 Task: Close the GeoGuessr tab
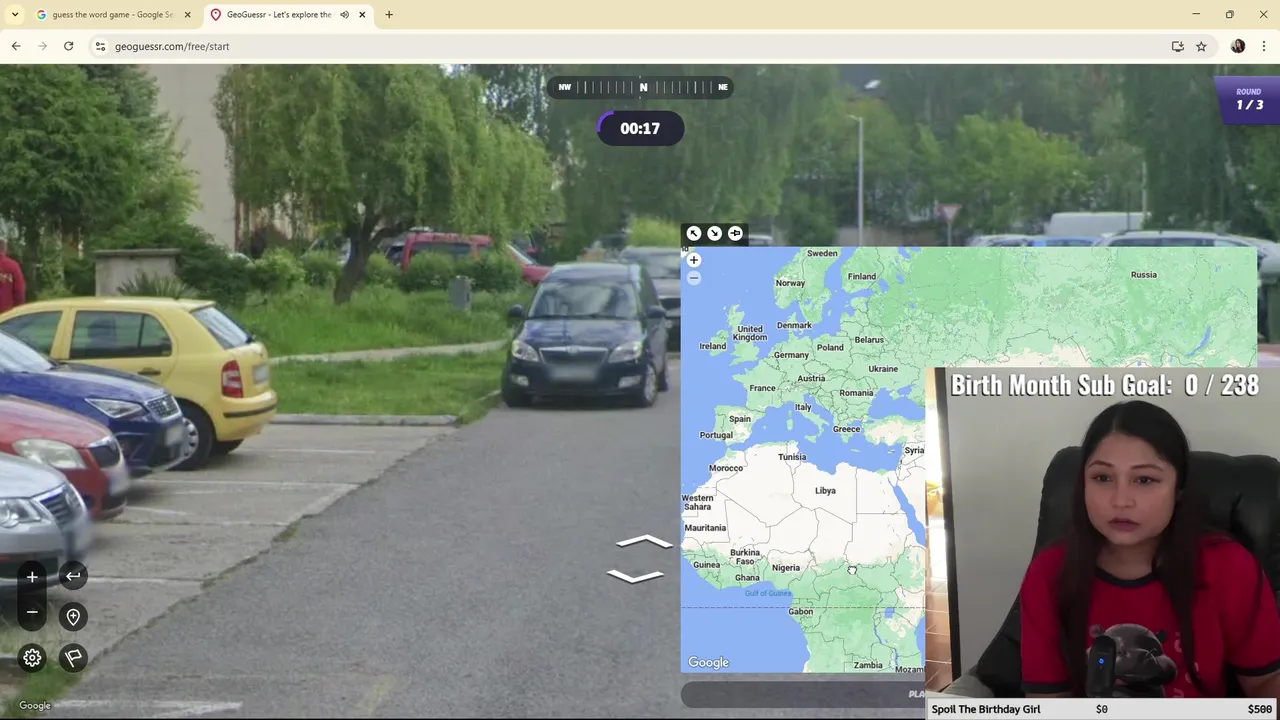click(x=362, y=15)
